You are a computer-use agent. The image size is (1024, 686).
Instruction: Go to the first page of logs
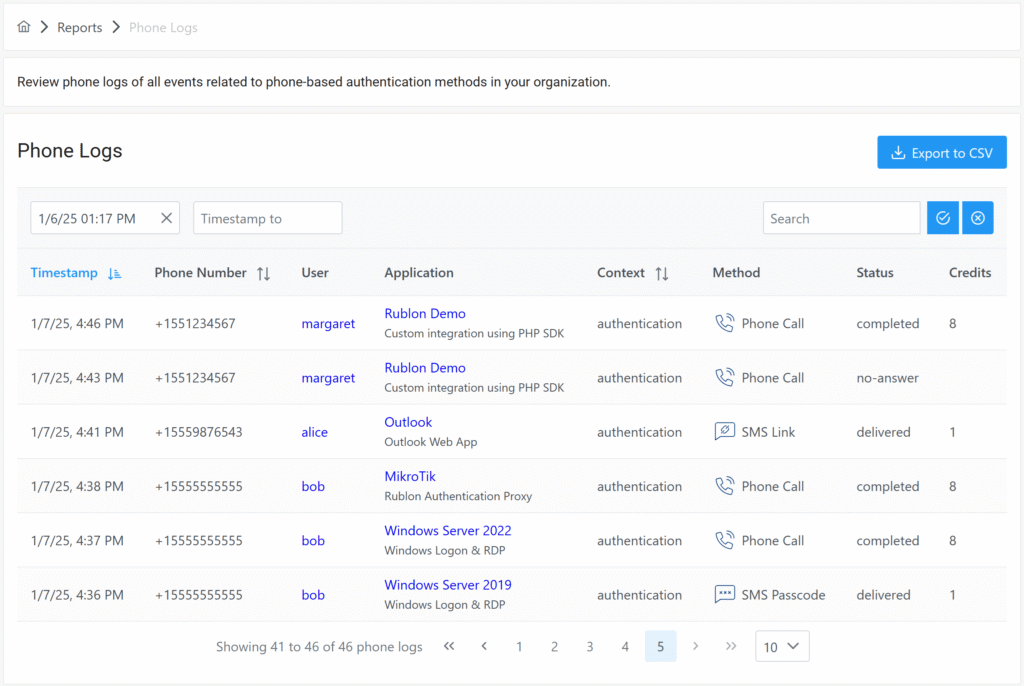click(449, 646)
